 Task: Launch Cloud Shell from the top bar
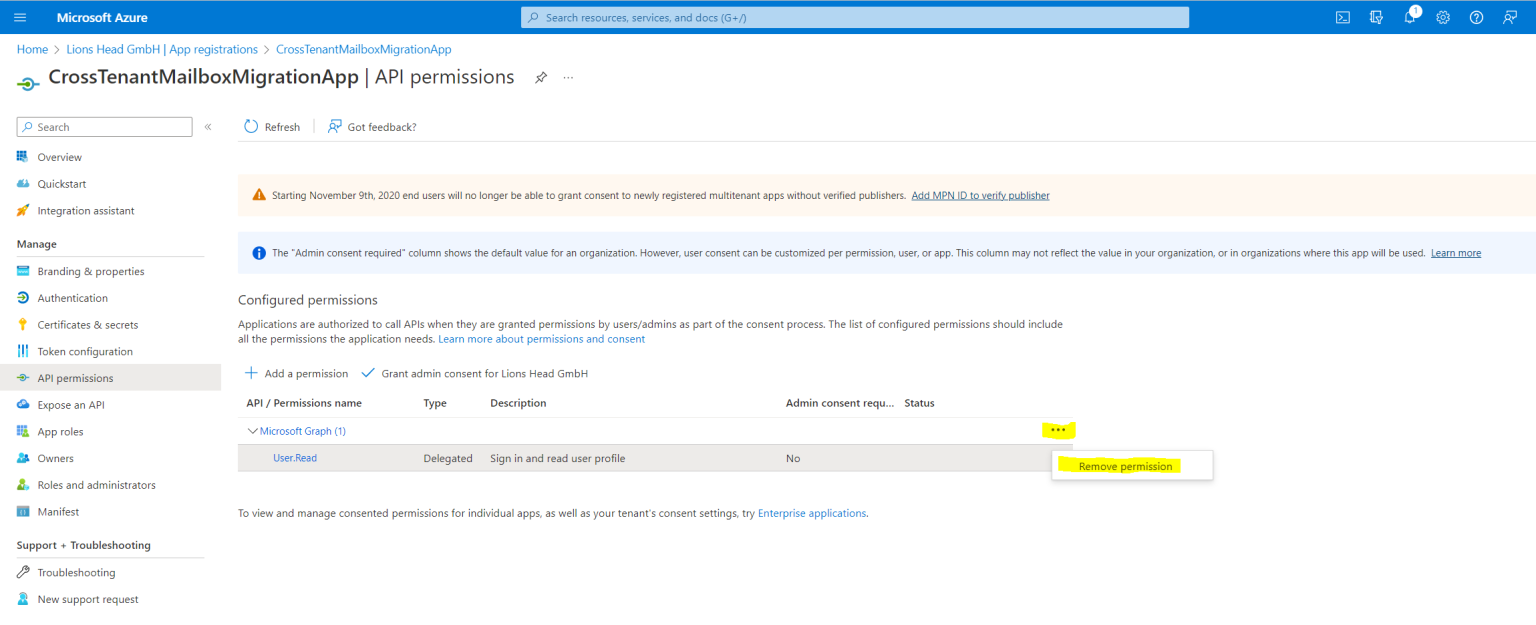(1342, 16)
